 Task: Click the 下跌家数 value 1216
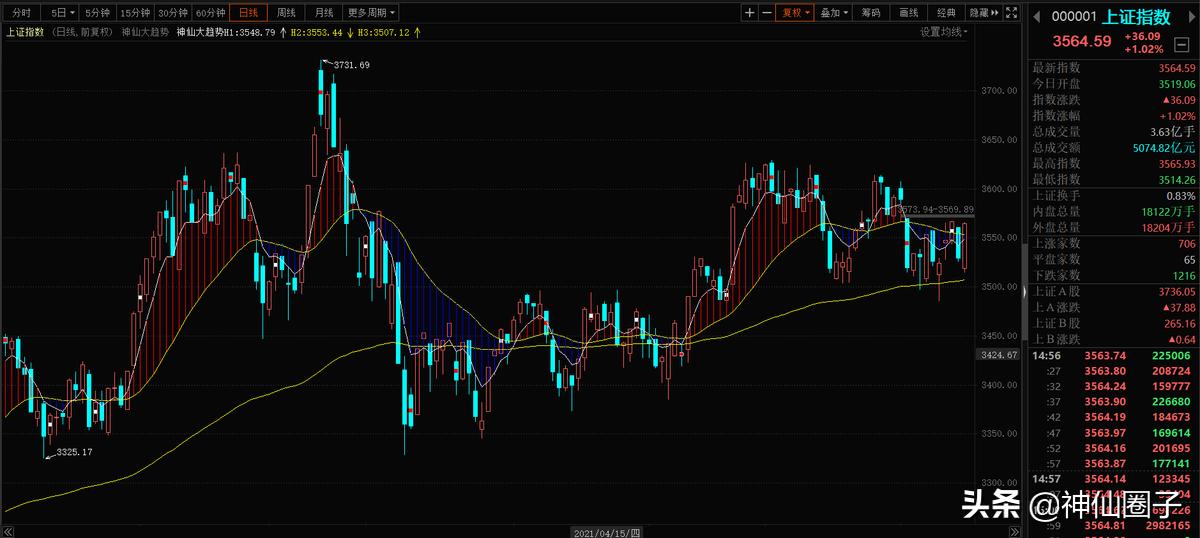[1183, 275]
